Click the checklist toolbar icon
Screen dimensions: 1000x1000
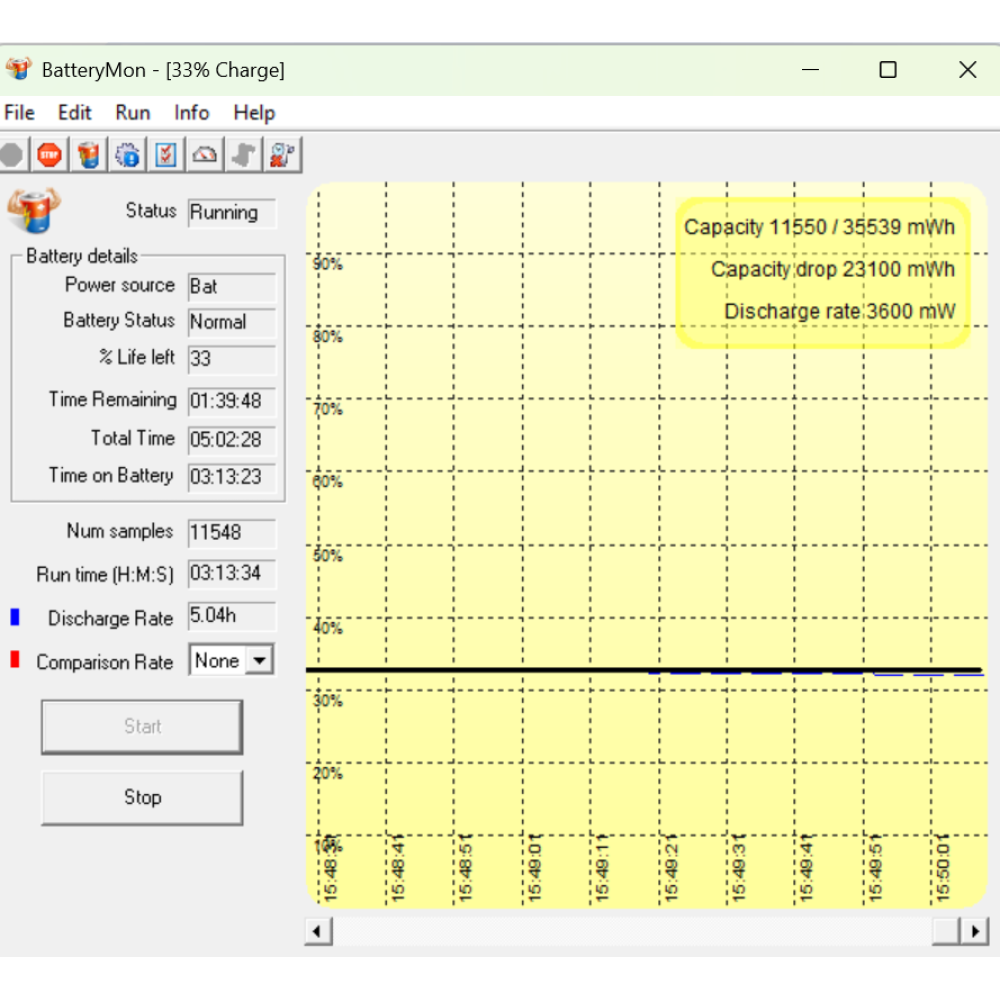[166, 155]
